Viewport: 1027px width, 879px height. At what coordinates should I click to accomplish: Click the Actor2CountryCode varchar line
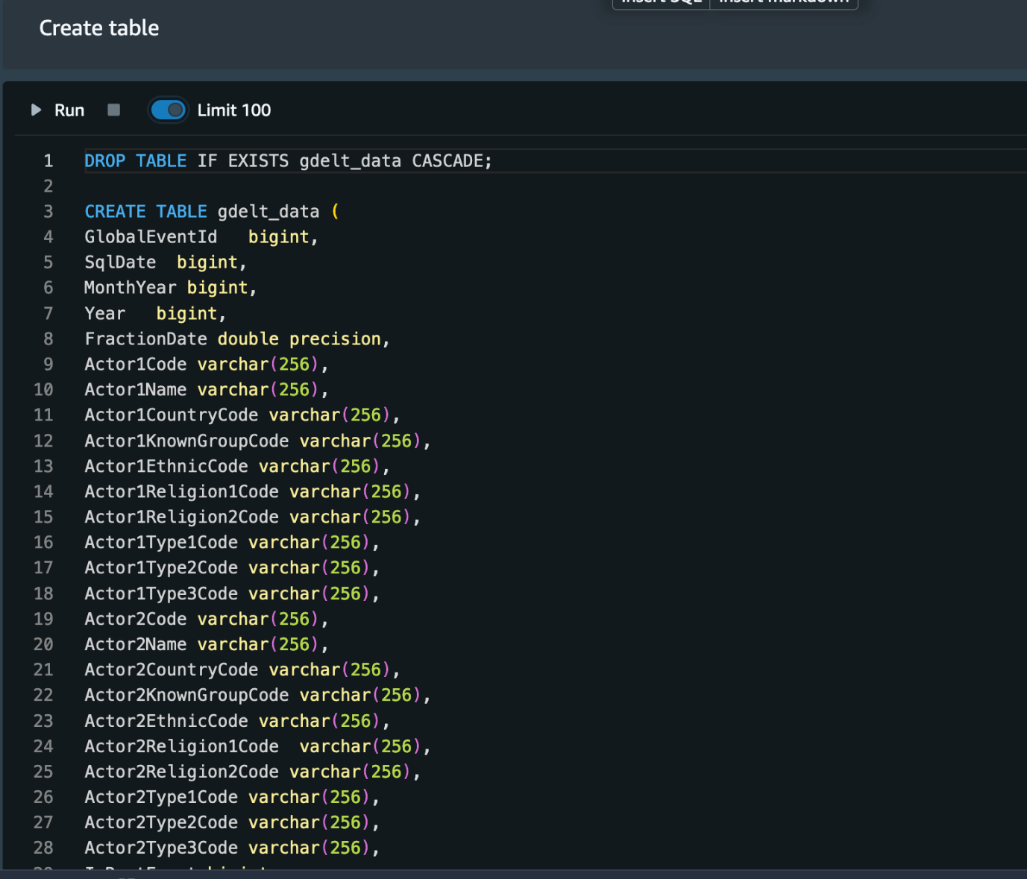click(x=242, y=670)
